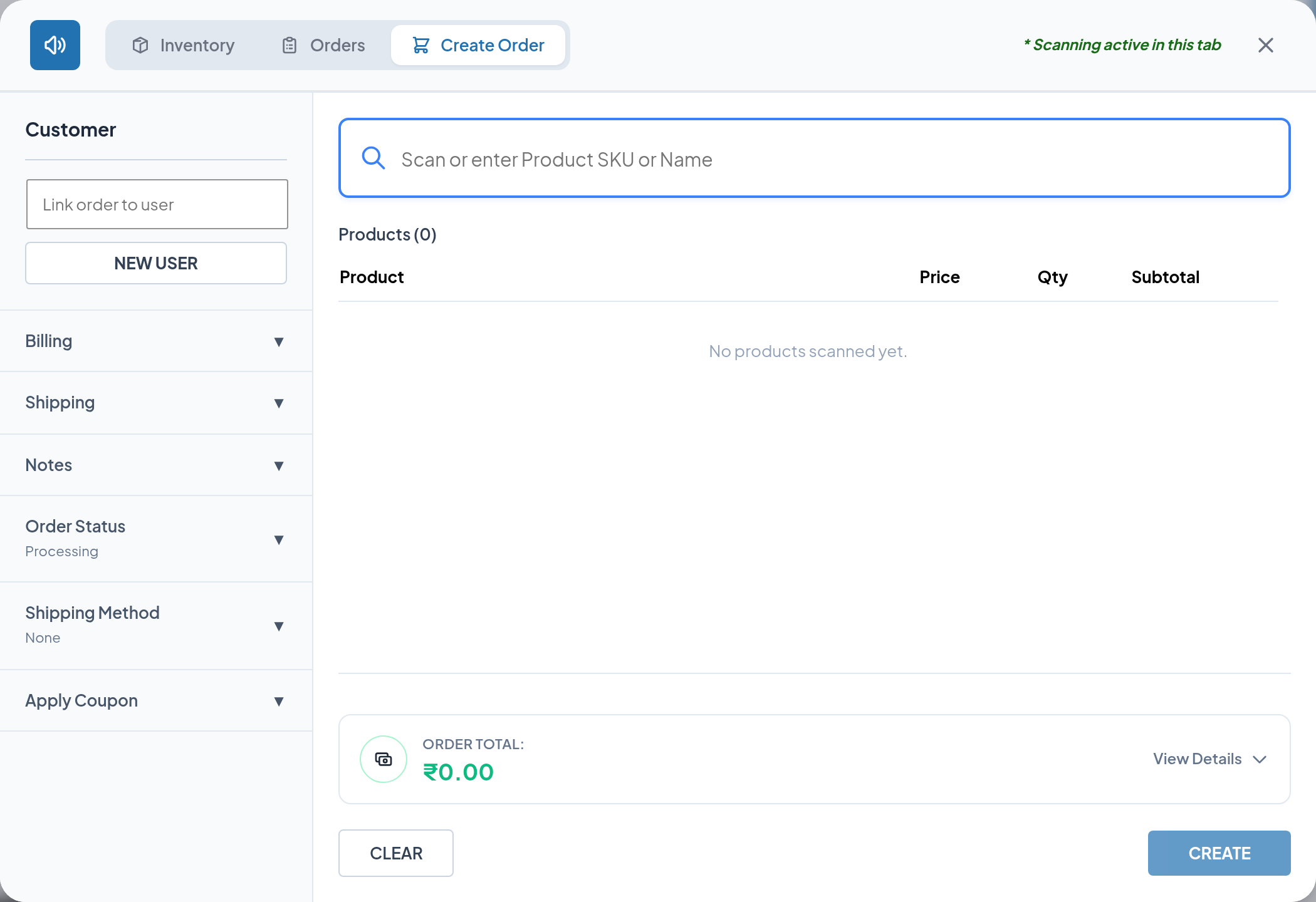
Task: Close the scanner panel with X
Action: pyautogui.click(x=1266, y=45)
